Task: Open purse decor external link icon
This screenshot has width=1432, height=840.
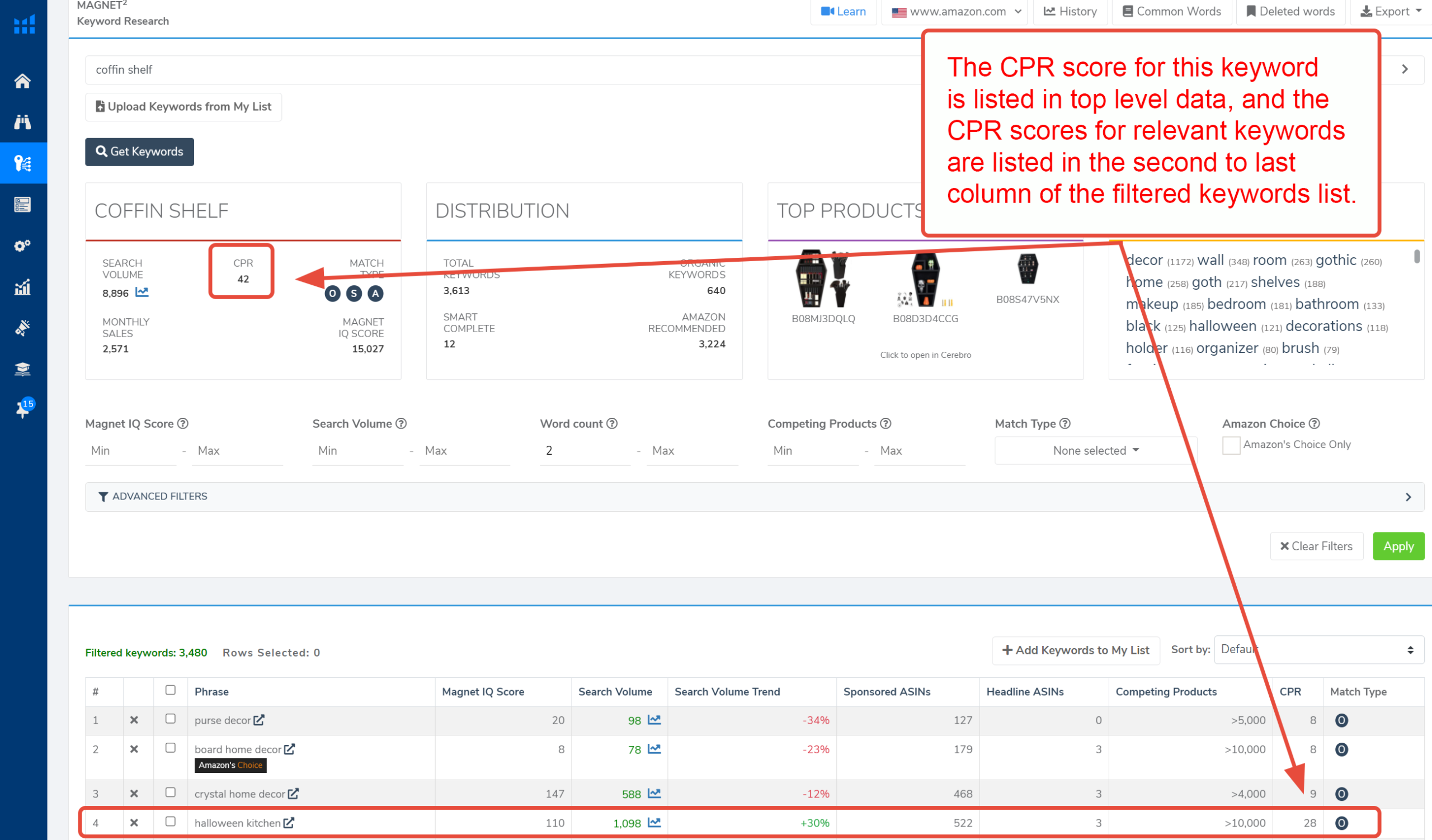Action: pyautogui.click(x=259, y=720)
